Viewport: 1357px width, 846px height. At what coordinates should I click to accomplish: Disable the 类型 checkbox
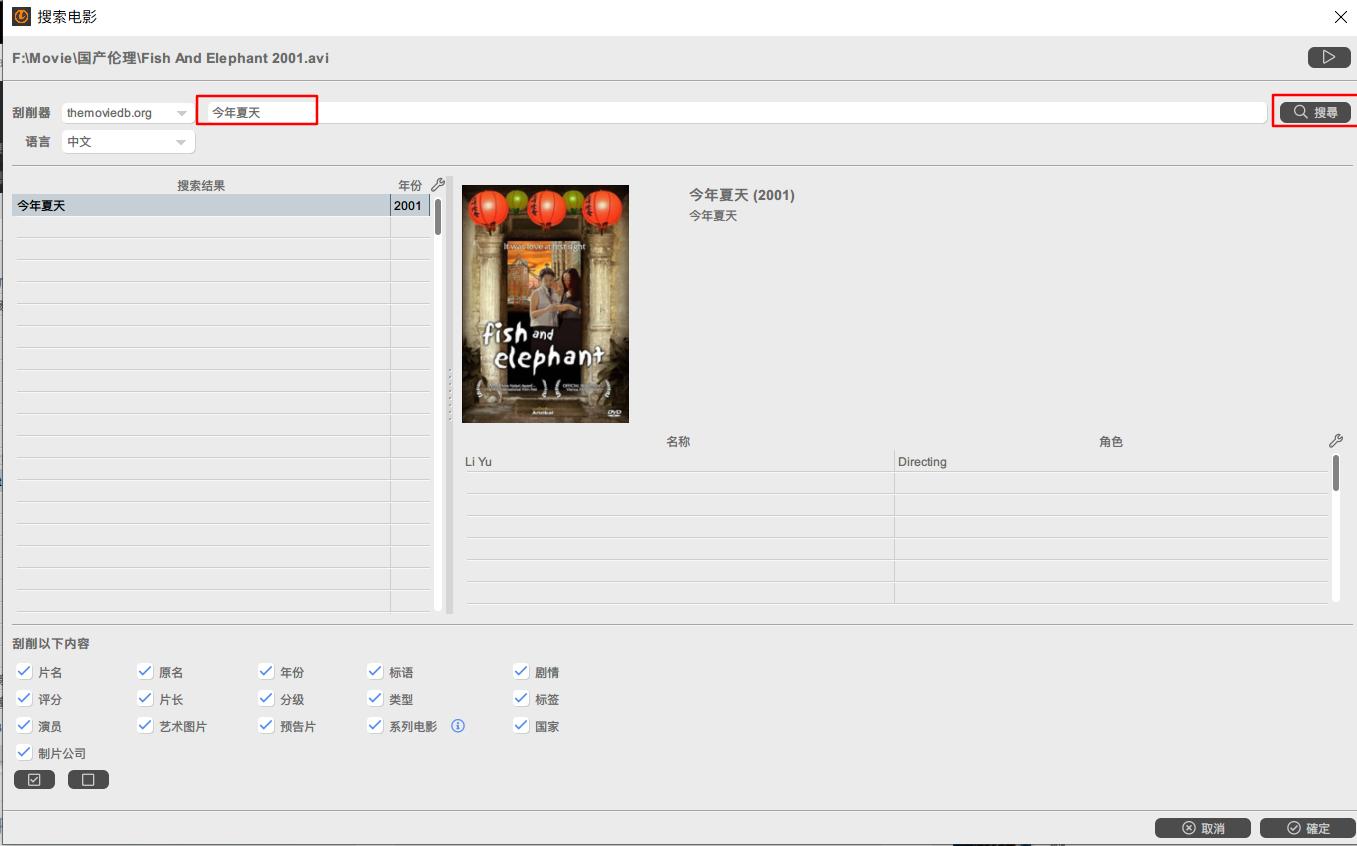[375, 698]
